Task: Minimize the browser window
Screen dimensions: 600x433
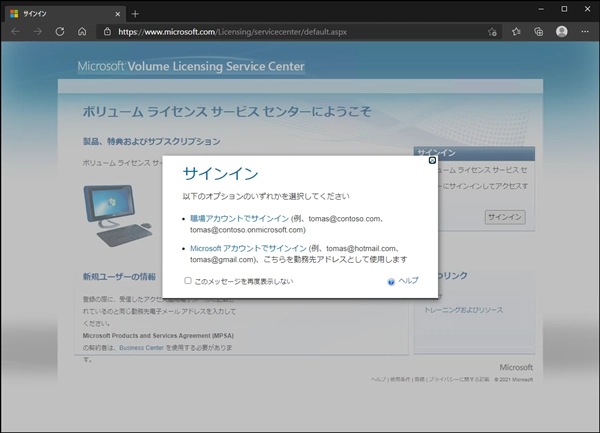Action: (x=541, y=9)
